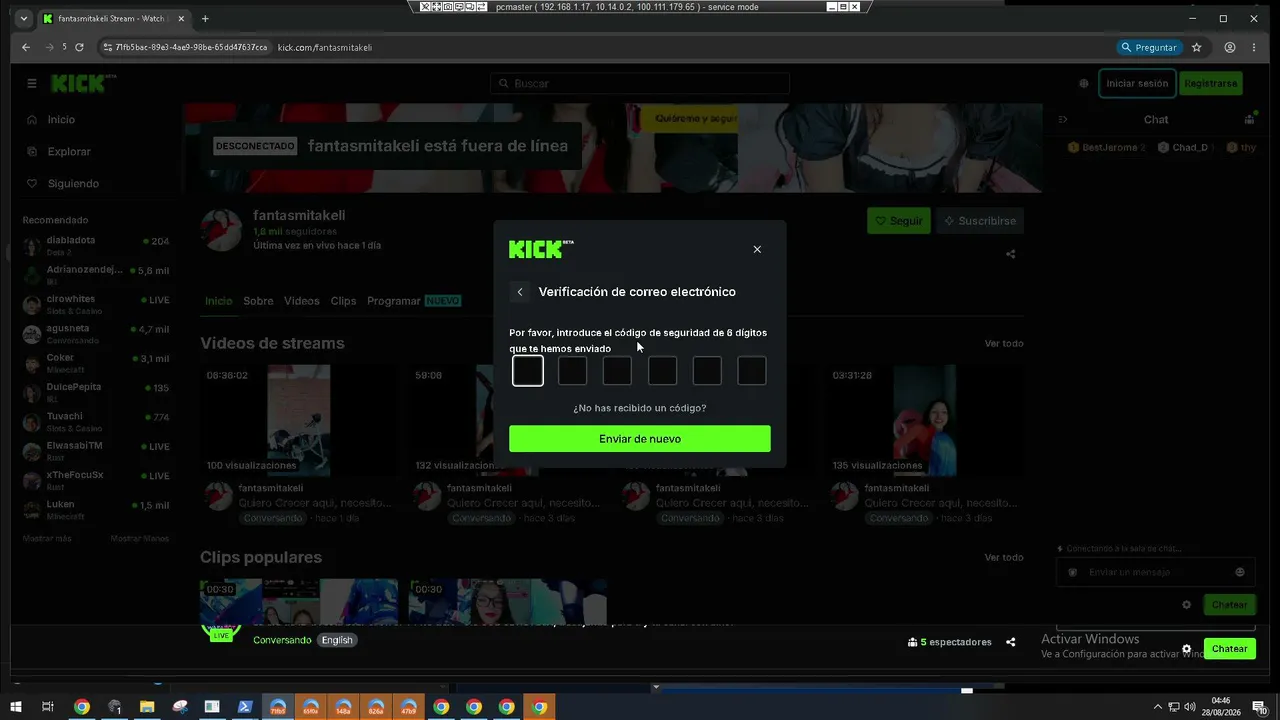
Task: Click the 'Seguir' follow button
Action: click(899, 221)
